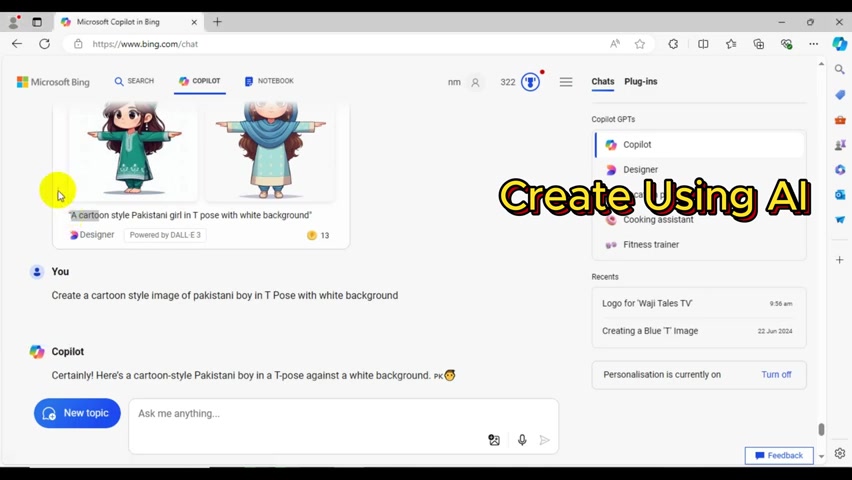Viewport: 852px width, 480px height.
Task: Open the Plug-ins panel tab
Action: coord(641,82)
